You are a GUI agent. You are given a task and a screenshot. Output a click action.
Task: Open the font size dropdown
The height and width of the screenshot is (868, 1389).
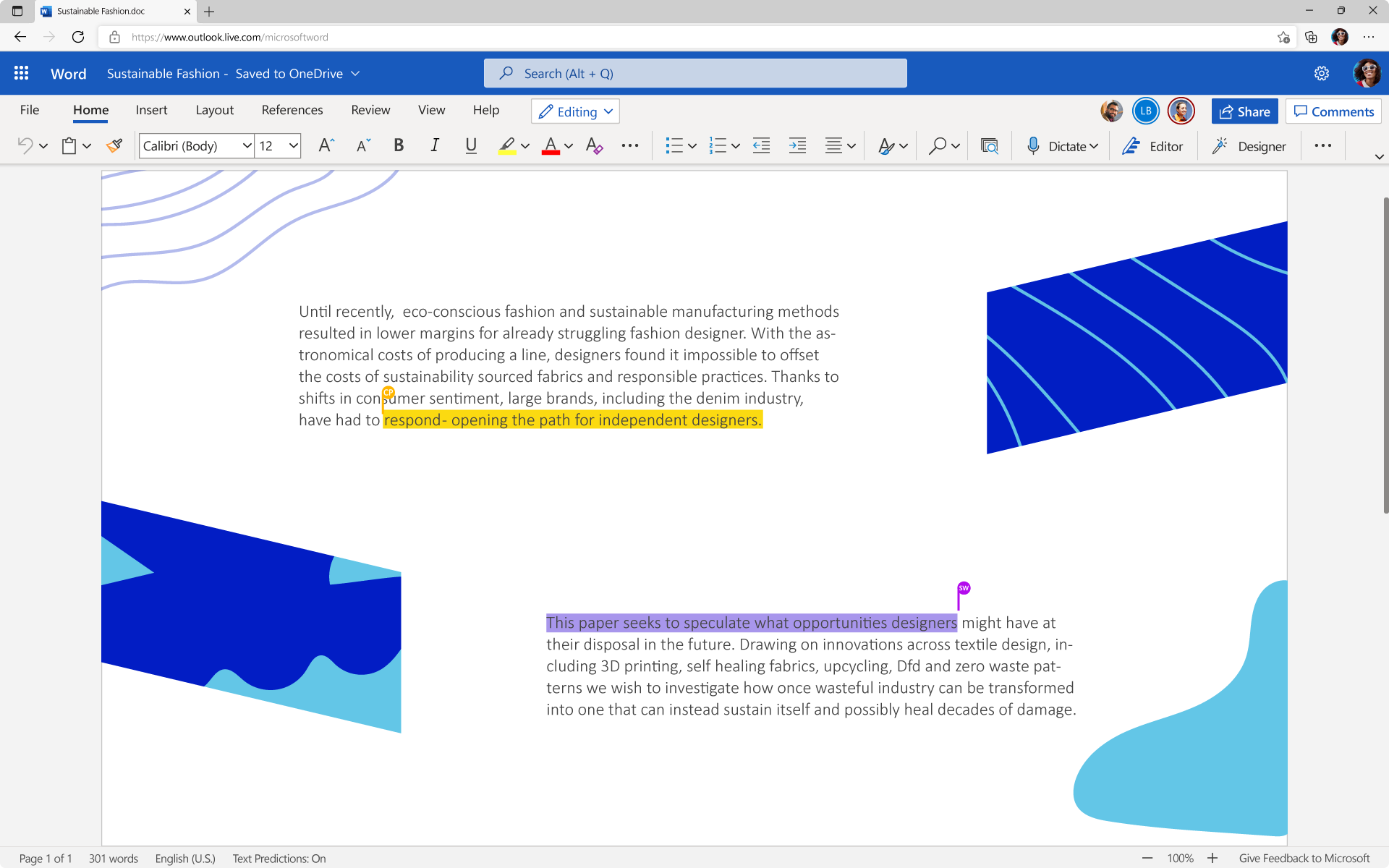(x=277, y=145)
